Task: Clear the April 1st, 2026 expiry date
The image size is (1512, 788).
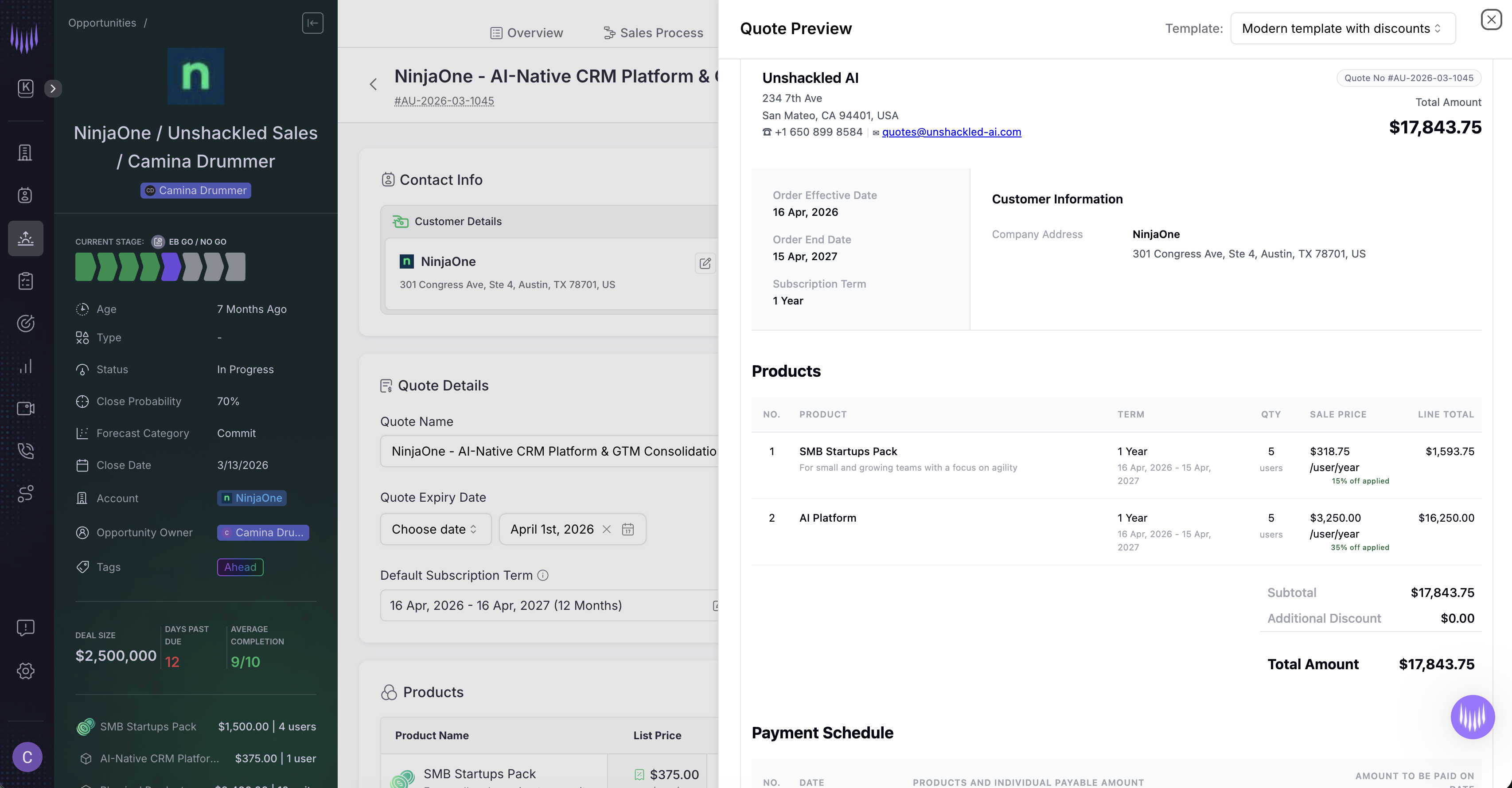Action: pyautogui.click(x=606, y=529)
